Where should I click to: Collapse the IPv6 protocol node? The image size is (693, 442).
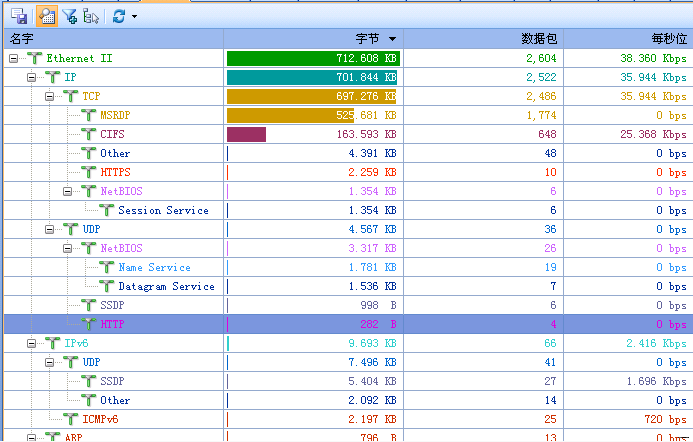coord(32,343)
